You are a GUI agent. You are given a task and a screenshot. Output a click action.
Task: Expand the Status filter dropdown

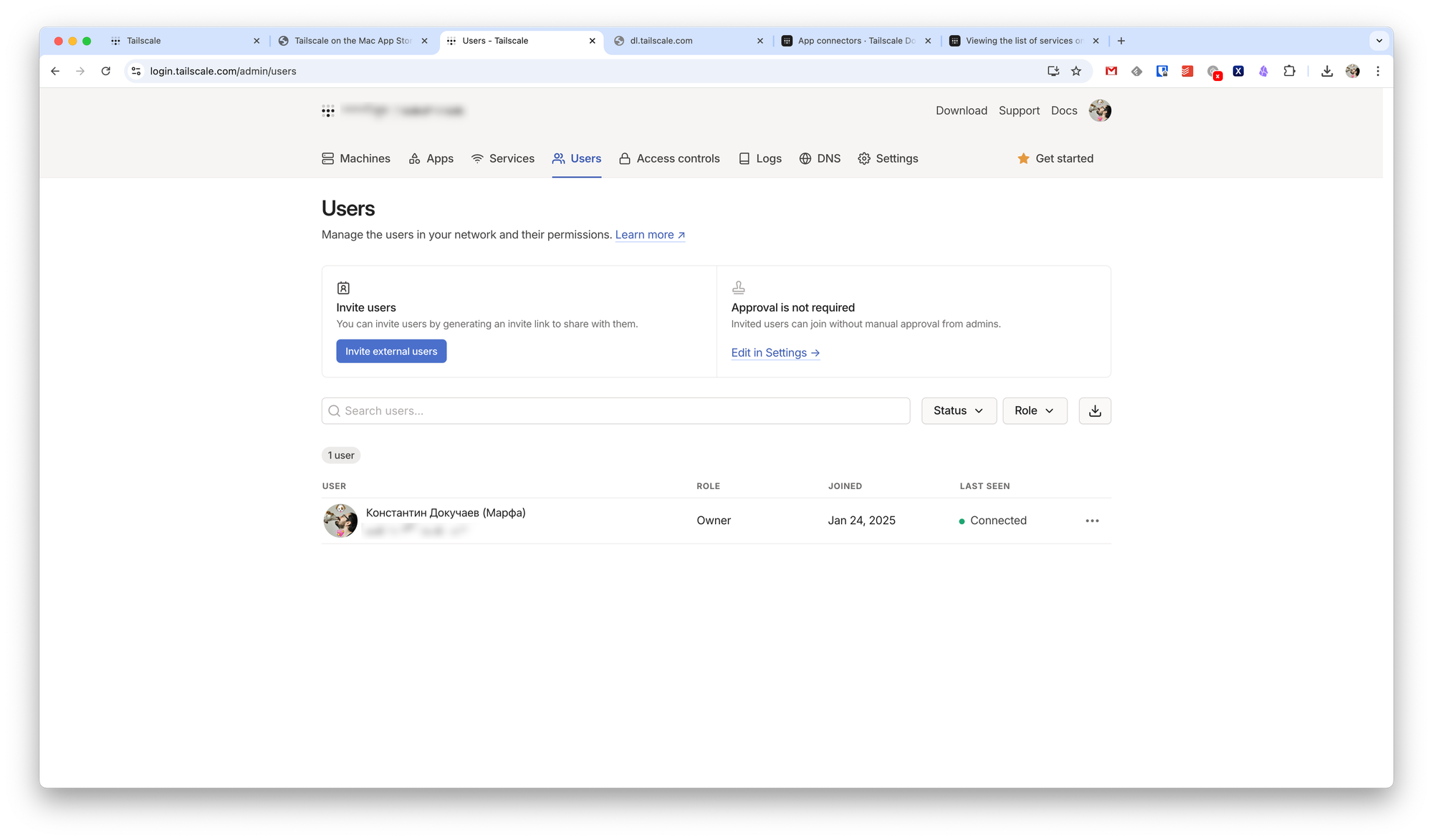958,411
